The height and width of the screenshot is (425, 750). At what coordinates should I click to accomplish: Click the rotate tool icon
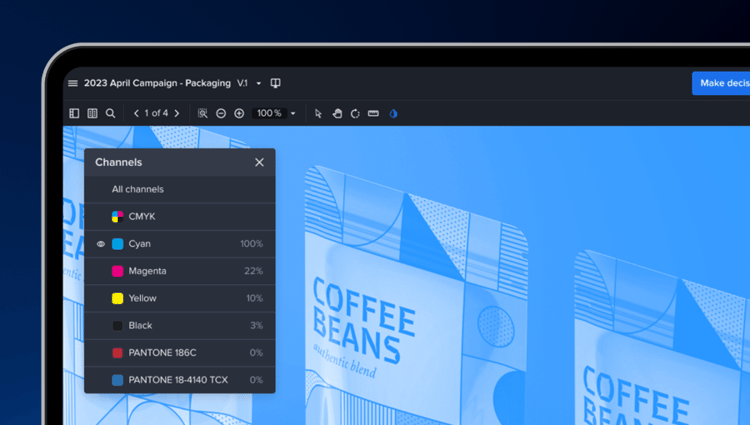pyautogui.click(x=355, y=114)
